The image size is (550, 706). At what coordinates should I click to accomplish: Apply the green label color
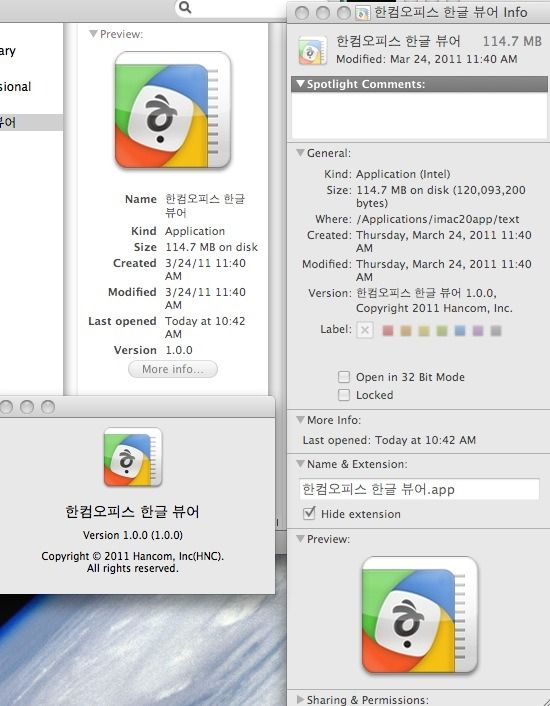[442, 331]
